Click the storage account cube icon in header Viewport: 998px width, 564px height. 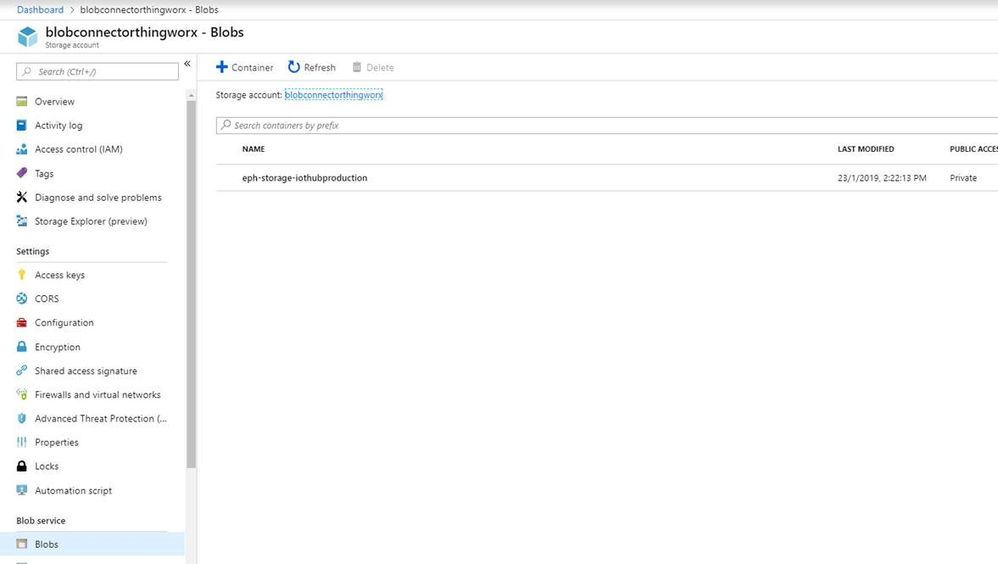(x=27, y=37)
